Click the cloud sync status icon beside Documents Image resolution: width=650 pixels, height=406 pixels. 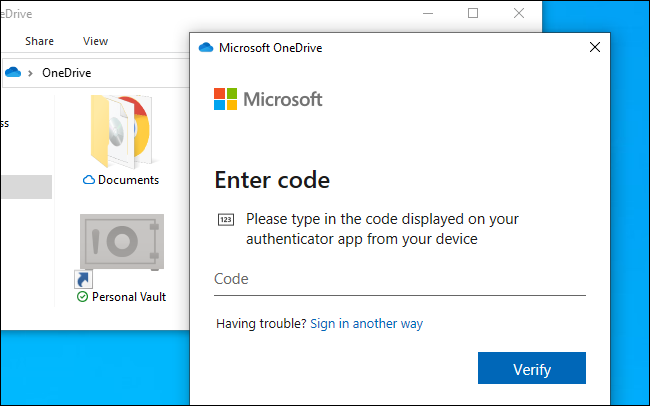tap(89, 180)
